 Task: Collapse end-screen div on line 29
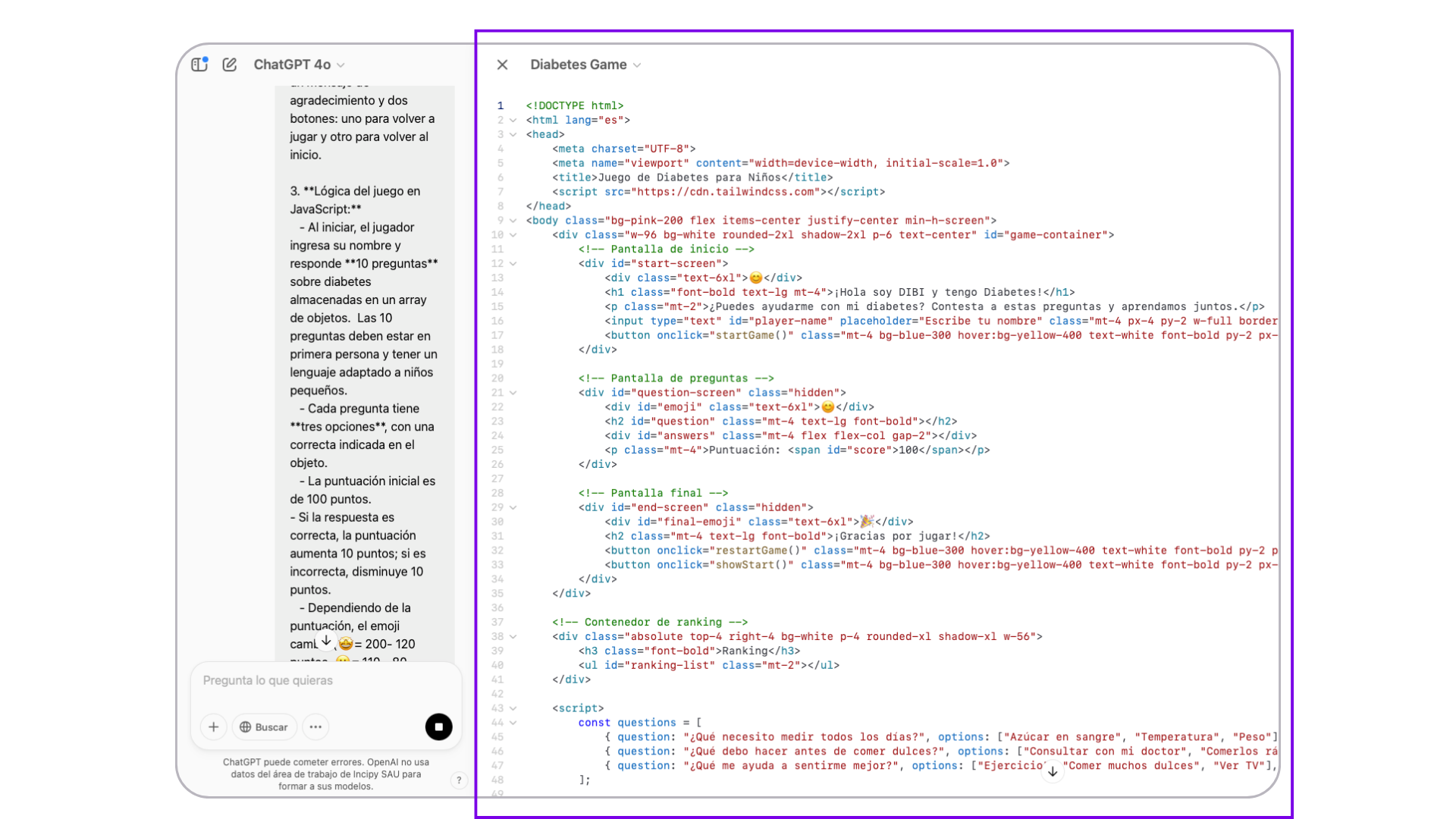pyautogui.click(x=513, y=507)
